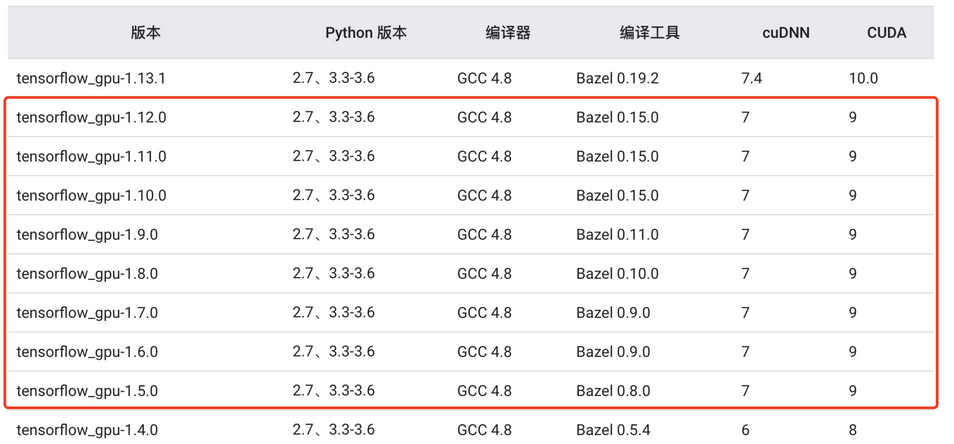Click cuDNN 7.4 value

[x=751, y=78]
